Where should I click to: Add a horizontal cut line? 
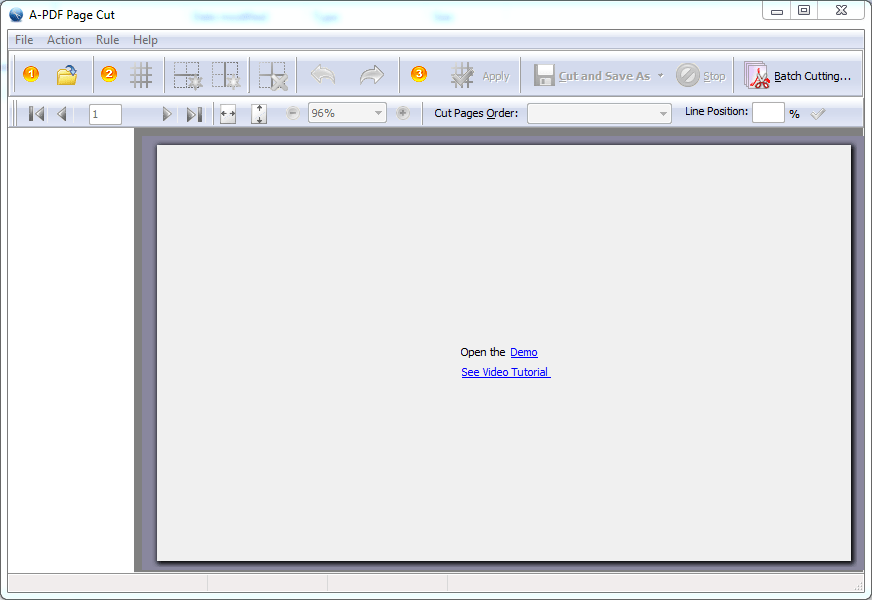click(x=187, y=76)
